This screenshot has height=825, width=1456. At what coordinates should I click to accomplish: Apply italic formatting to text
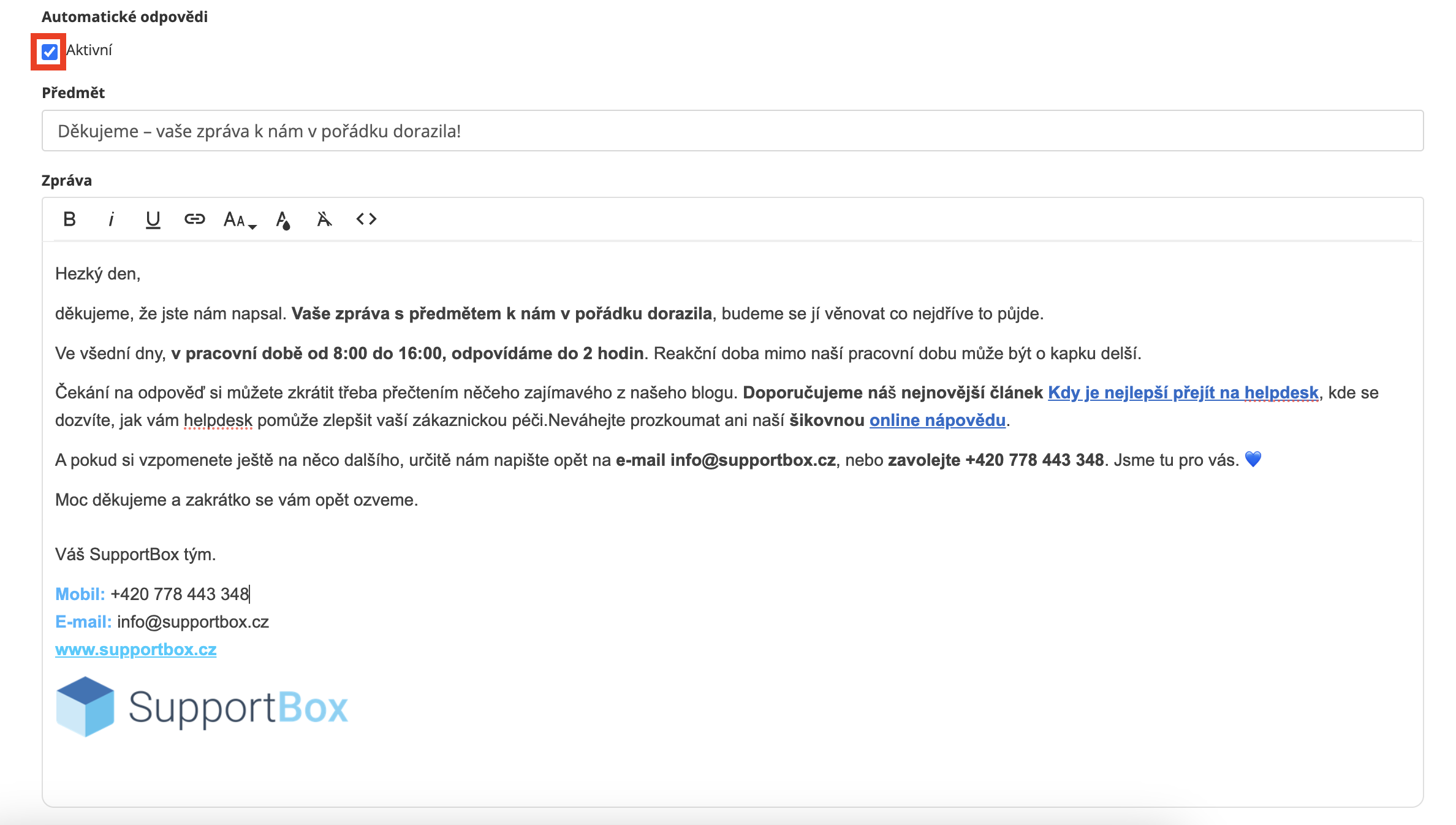[111, 219]
